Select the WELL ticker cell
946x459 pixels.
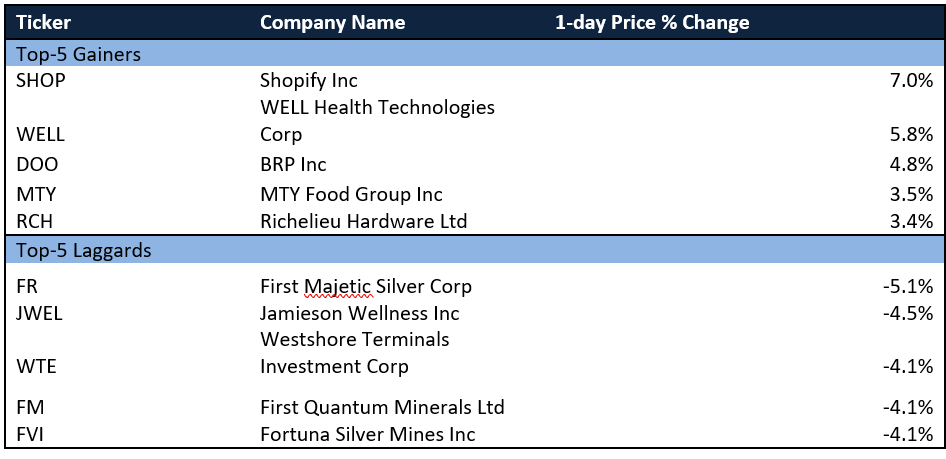(40, 134)
